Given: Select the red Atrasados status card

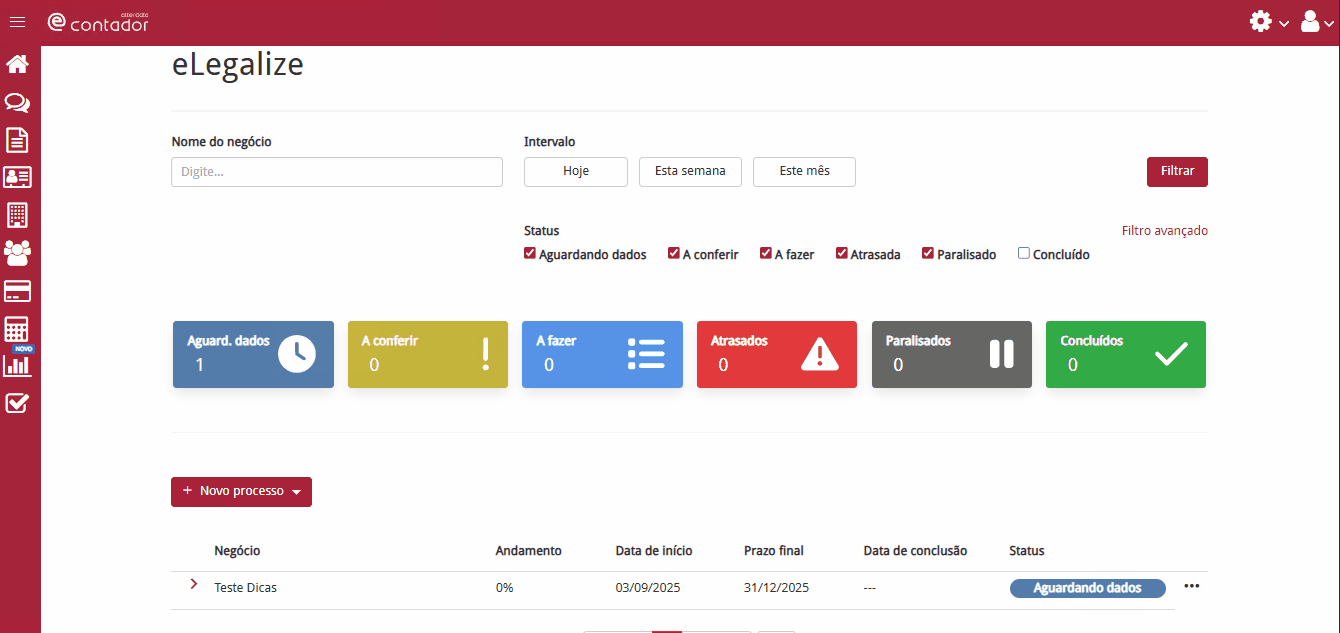Looking at the screenshot, I should 776,354.
